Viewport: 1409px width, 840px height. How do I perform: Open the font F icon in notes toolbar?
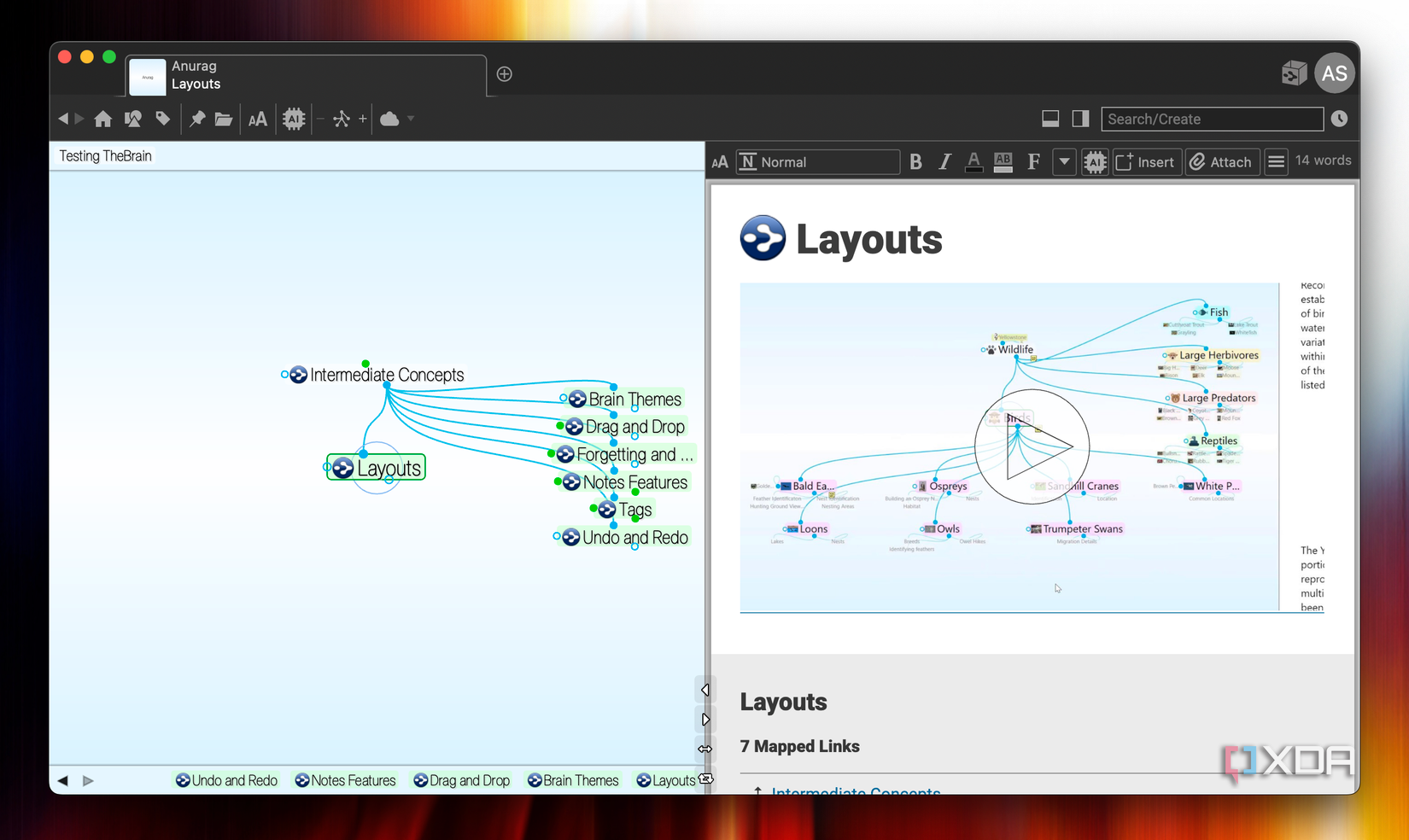tap(1033, 162)
